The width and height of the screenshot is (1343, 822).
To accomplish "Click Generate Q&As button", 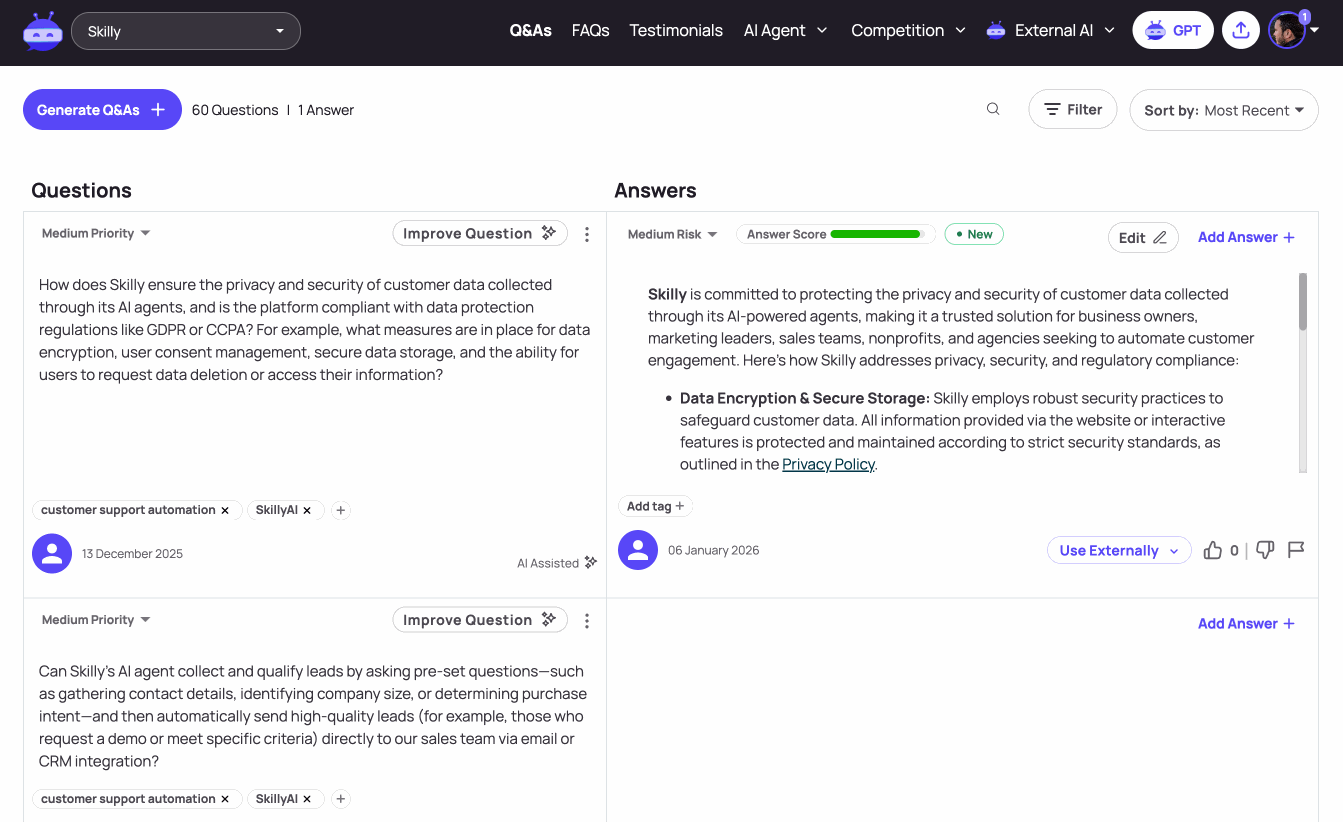I will coord(102,110).
